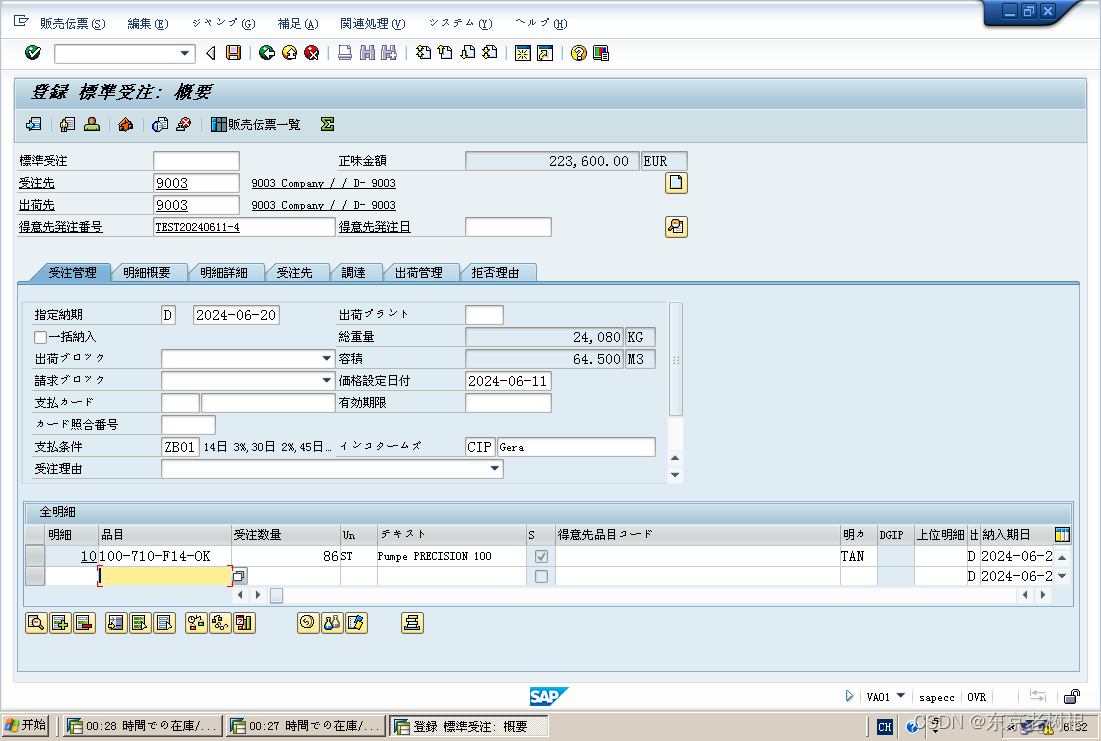Viewport: 1101px width, 741px height.
Task: Click the availability check clock icon
Action: [x=308, y=622]
